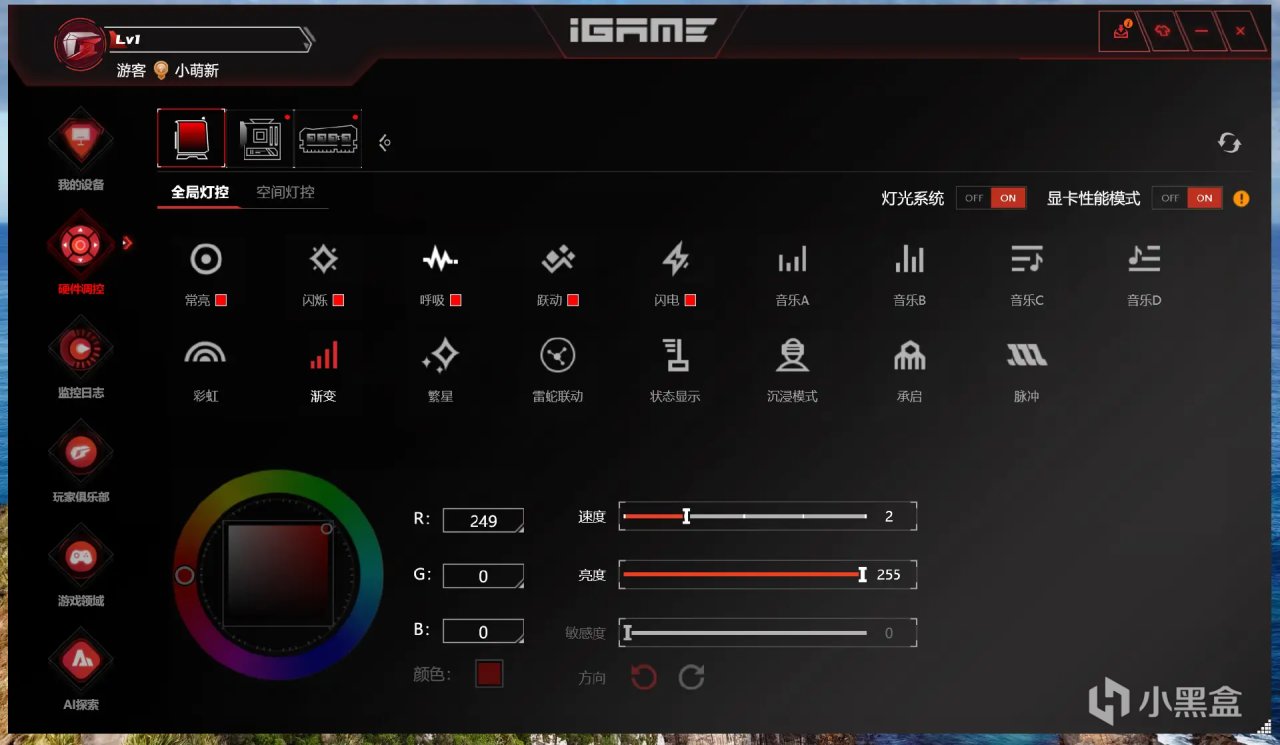The image size is (1280, 745).
Task: Go to 硬件调控 in the sidebar
Action: (81, 252)
